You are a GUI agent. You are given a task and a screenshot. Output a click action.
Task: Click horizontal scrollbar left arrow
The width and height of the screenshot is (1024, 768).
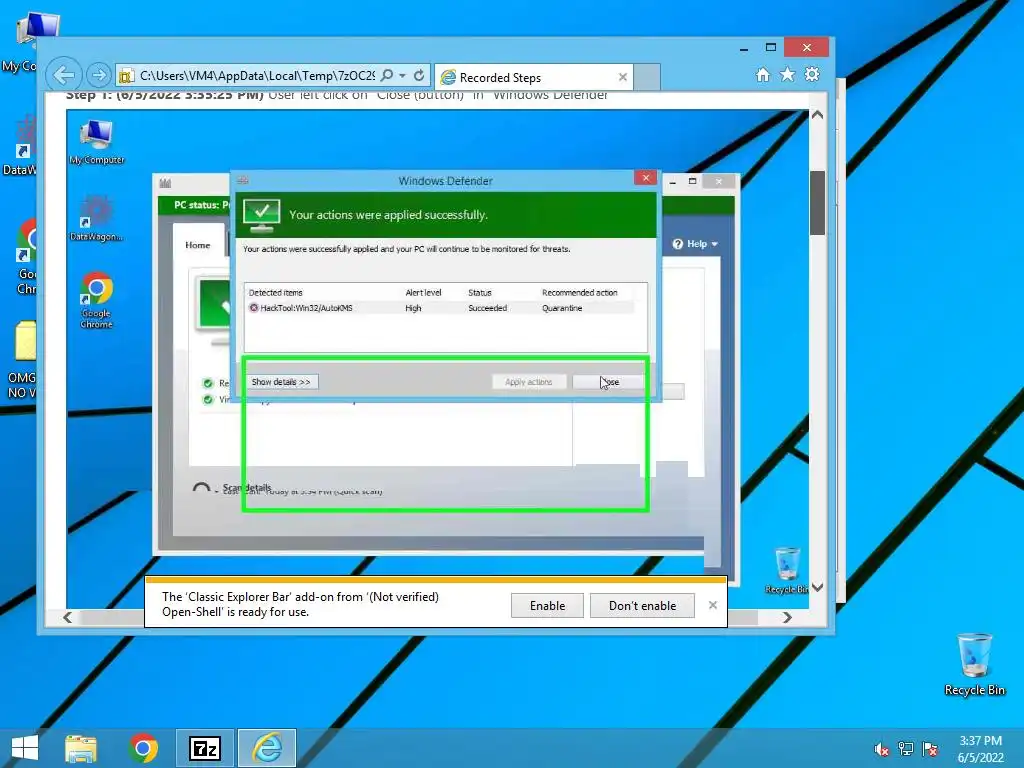67,617
